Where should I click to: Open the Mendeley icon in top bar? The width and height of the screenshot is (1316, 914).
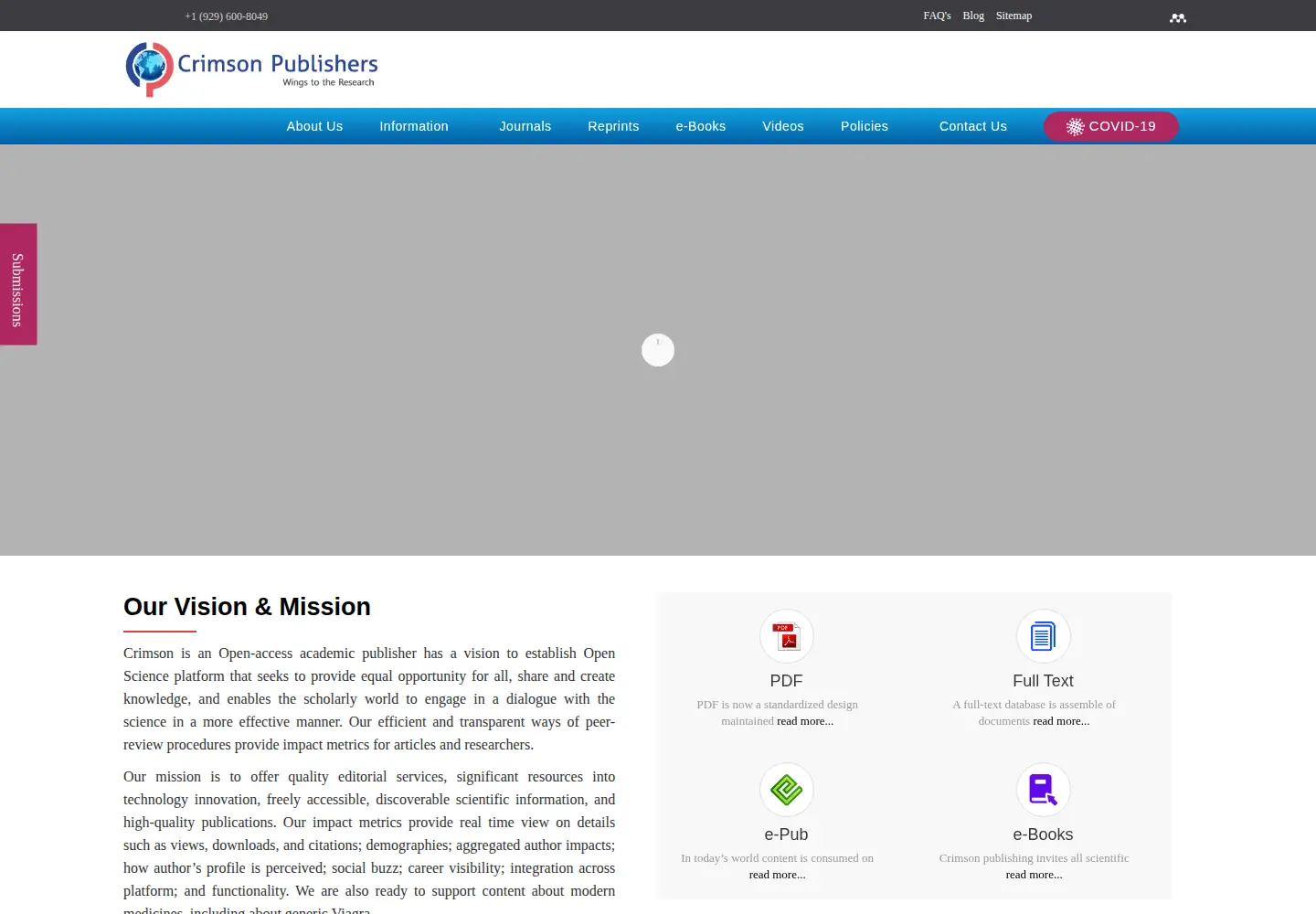pos(1178,17)
